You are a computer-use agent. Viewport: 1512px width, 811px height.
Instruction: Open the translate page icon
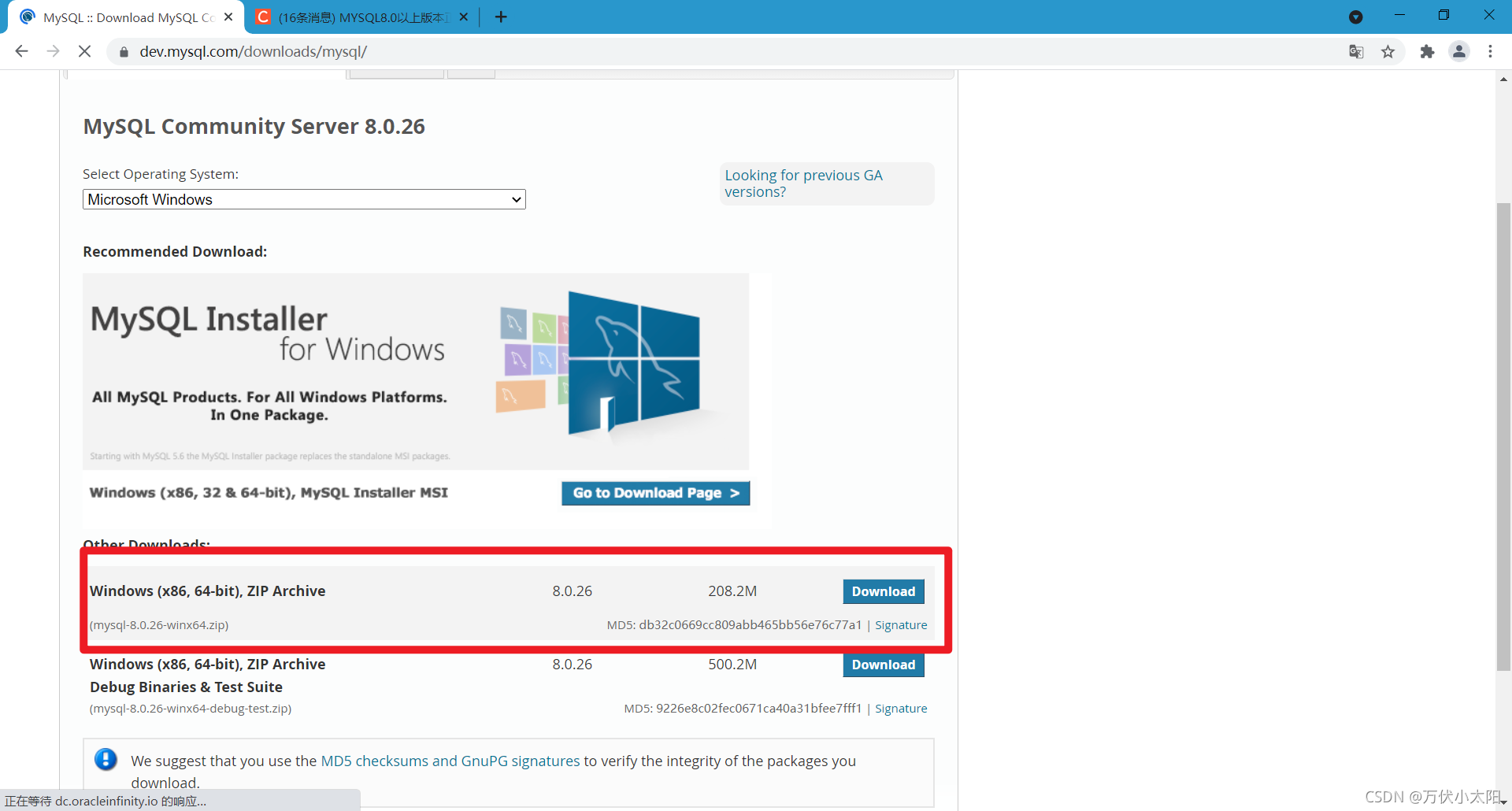coord(1356,52)
